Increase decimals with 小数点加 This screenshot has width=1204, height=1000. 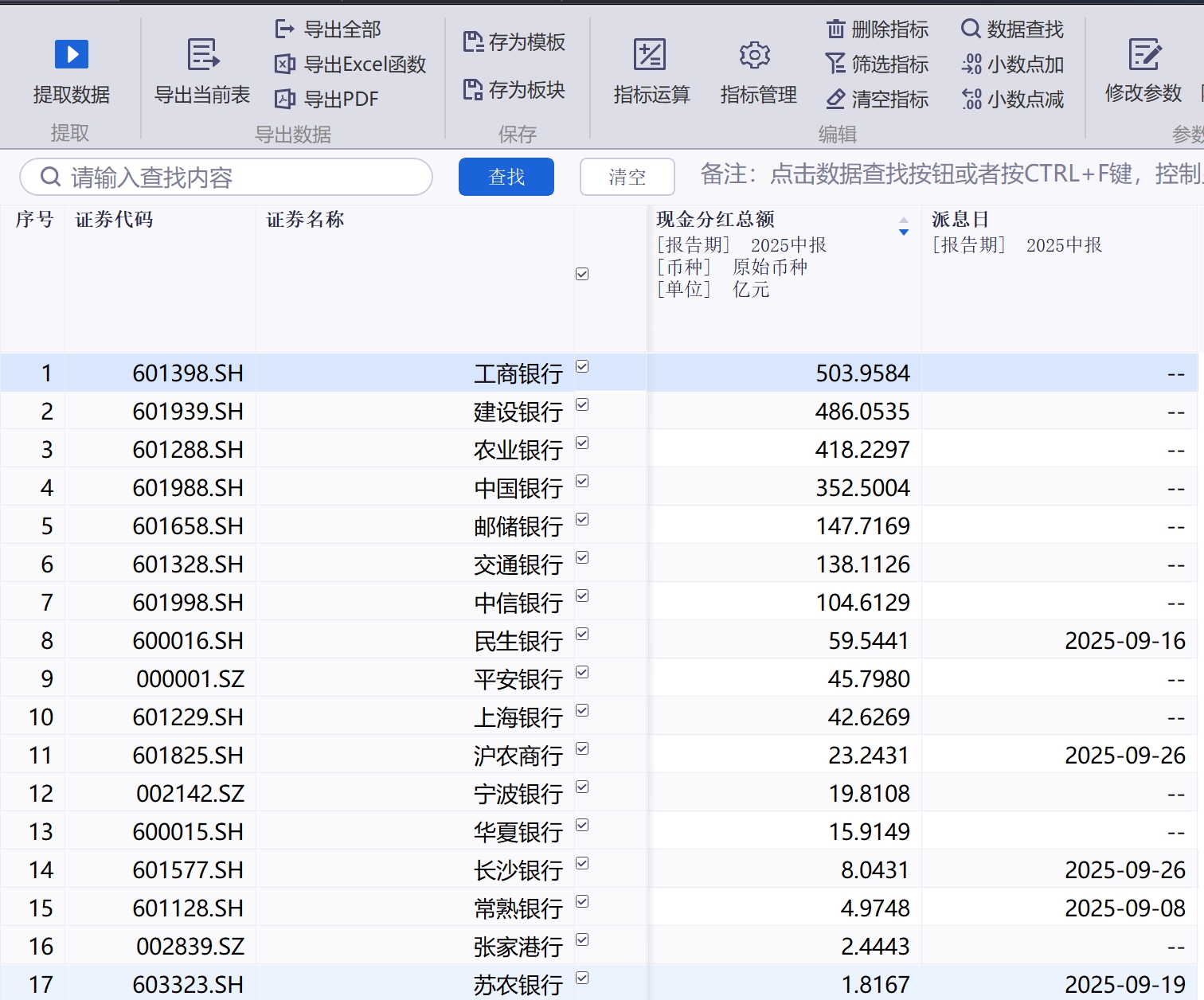click(1012, 64)
